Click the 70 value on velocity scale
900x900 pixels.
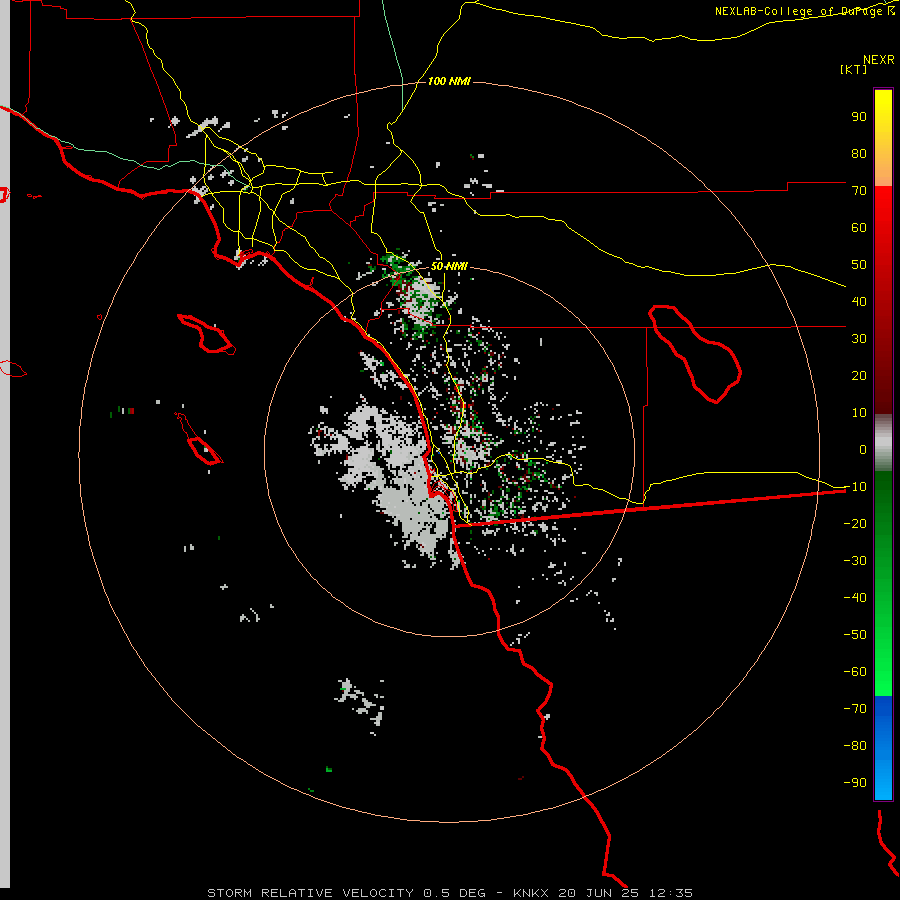(x=859, y=191)
